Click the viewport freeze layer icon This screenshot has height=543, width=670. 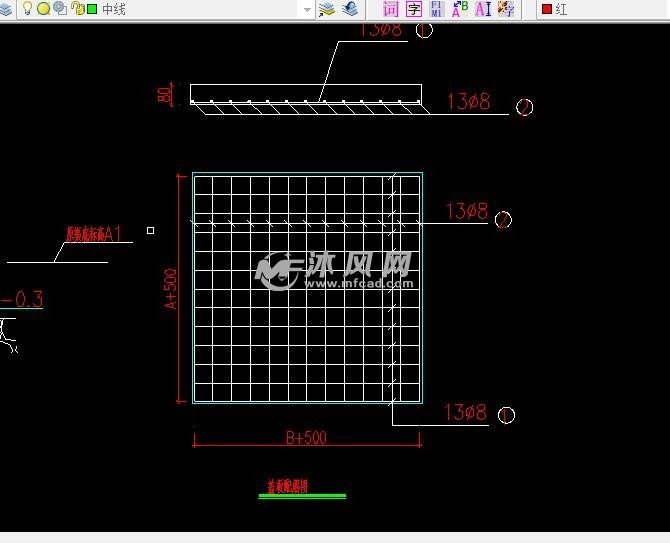tap(60, 9)
